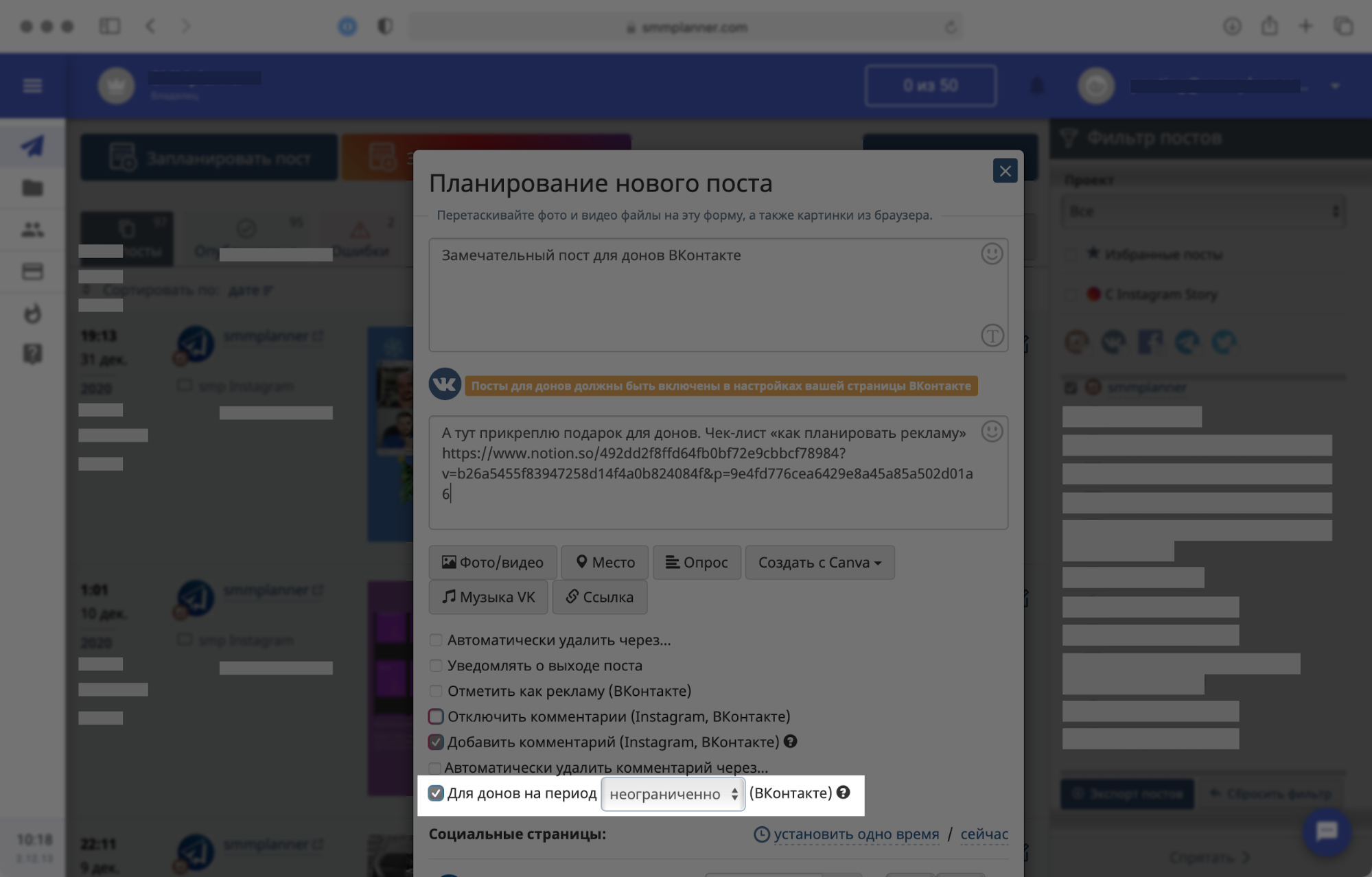Enable Автоматически удалить через checkbox
Viewport: 1372px width, 877px height.
point(436,640)
